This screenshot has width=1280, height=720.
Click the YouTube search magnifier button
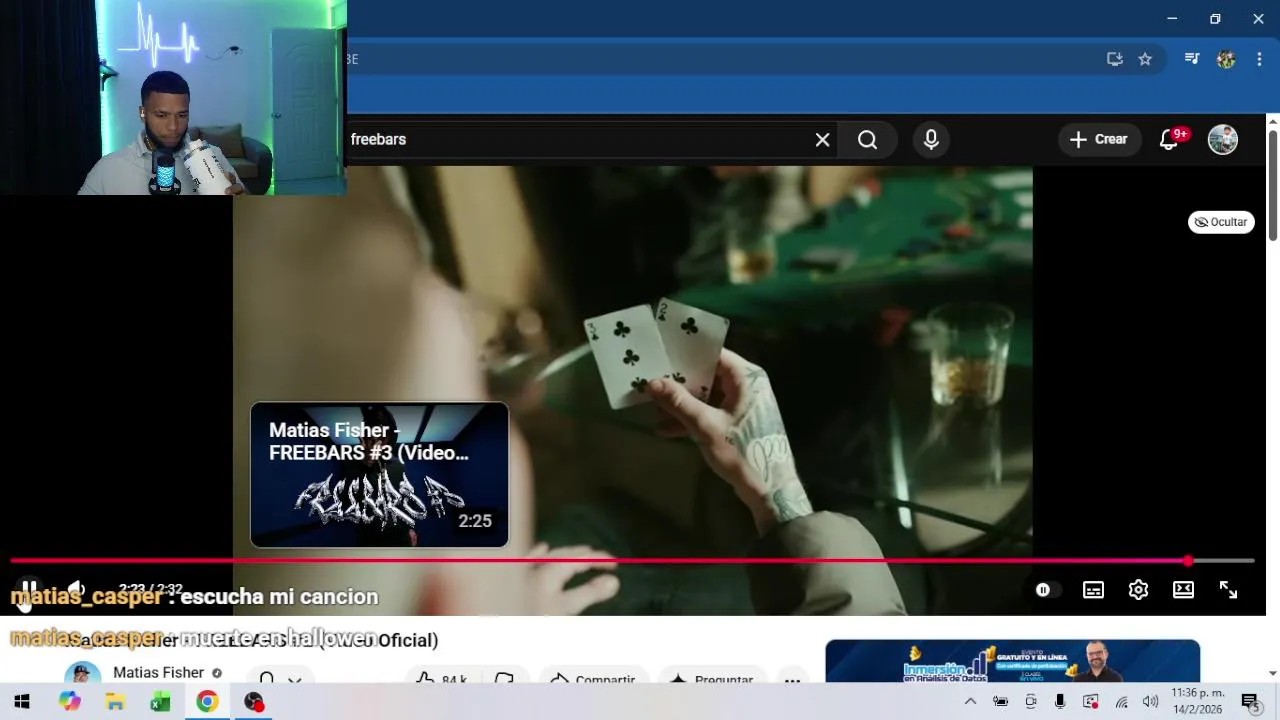pyautogui.click(x=868, y=140)
